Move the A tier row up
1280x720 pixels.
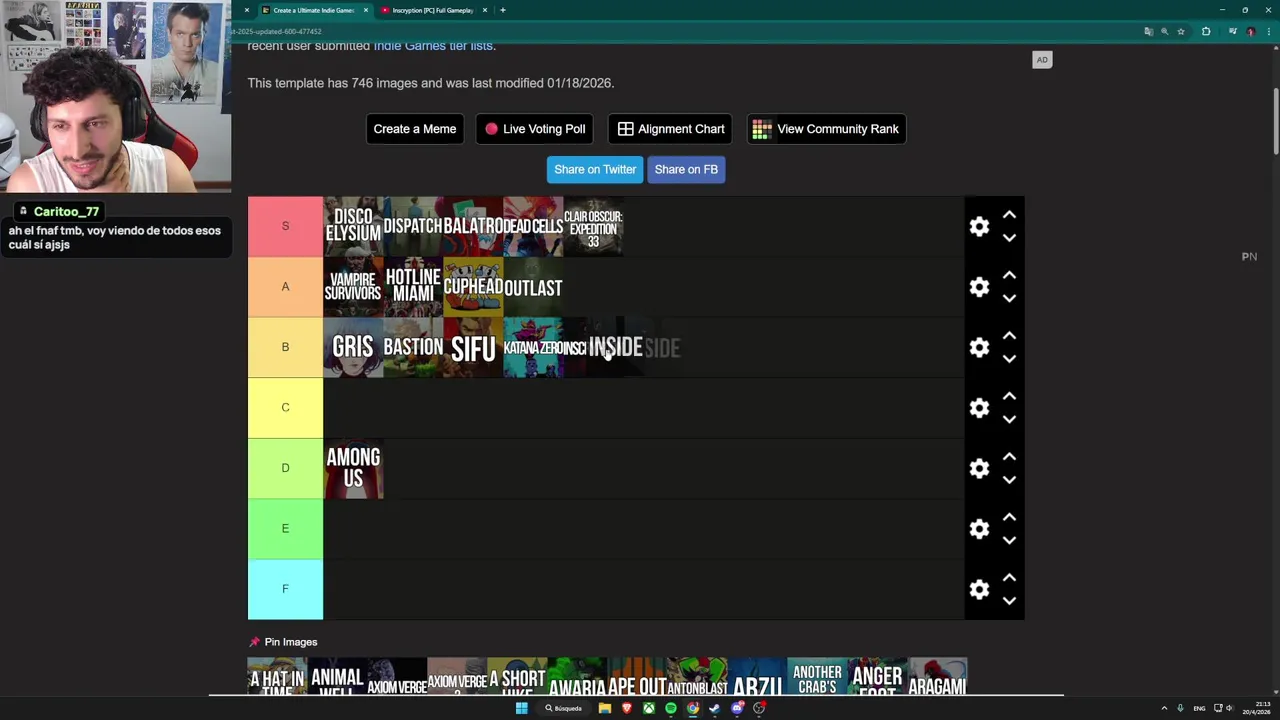tap(1009, 275)
